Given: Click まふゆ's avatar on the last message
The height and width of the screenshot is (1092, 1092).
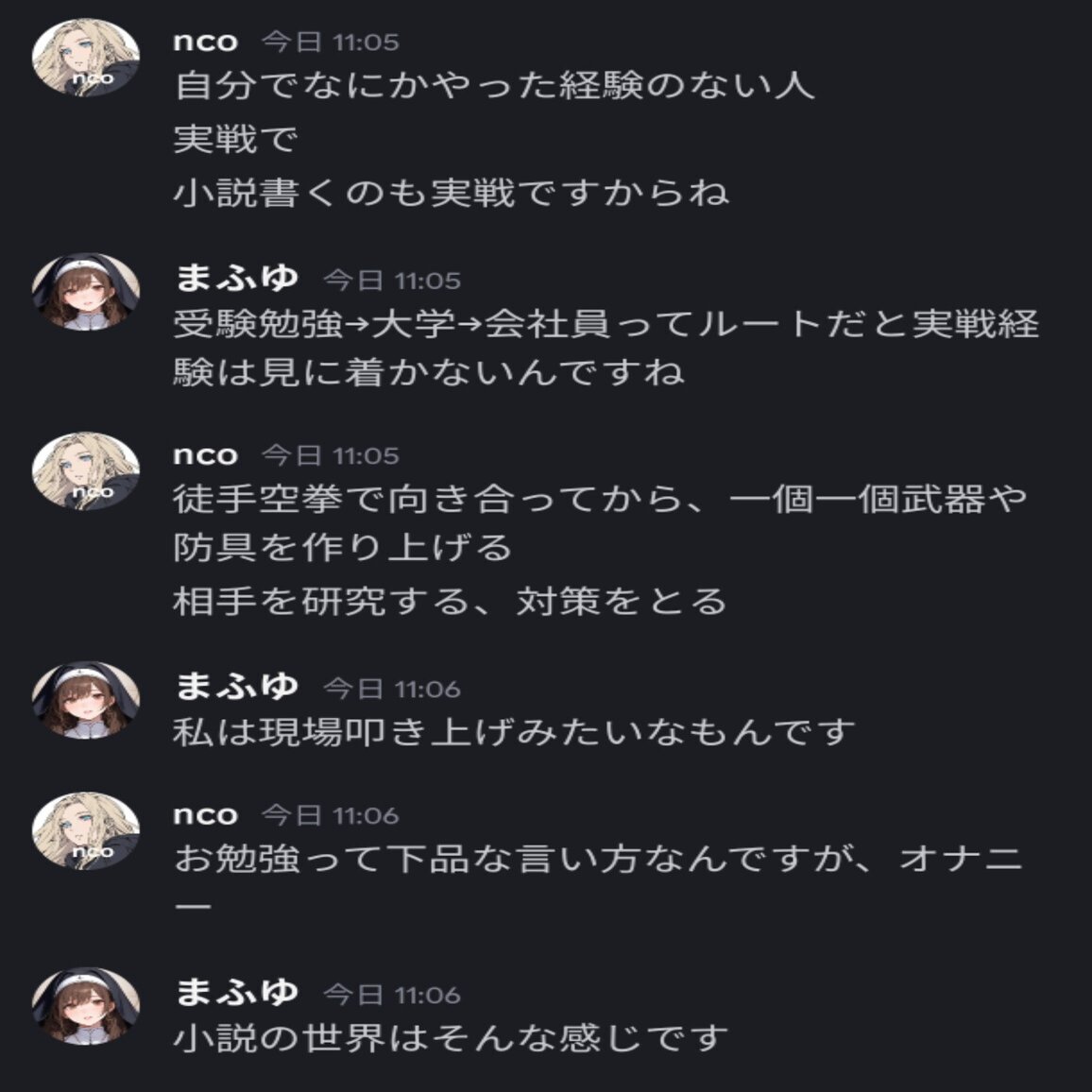Looking at the screenshot, I should [x=86, y=1006].
